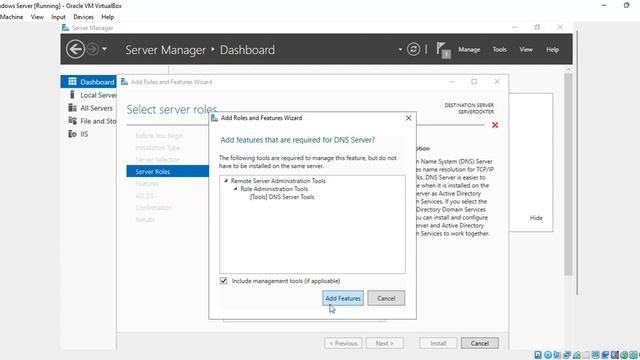This screenshot has height=360, width=640.
Task: Open VirtualBox View menu
Action: click(37, 17)
